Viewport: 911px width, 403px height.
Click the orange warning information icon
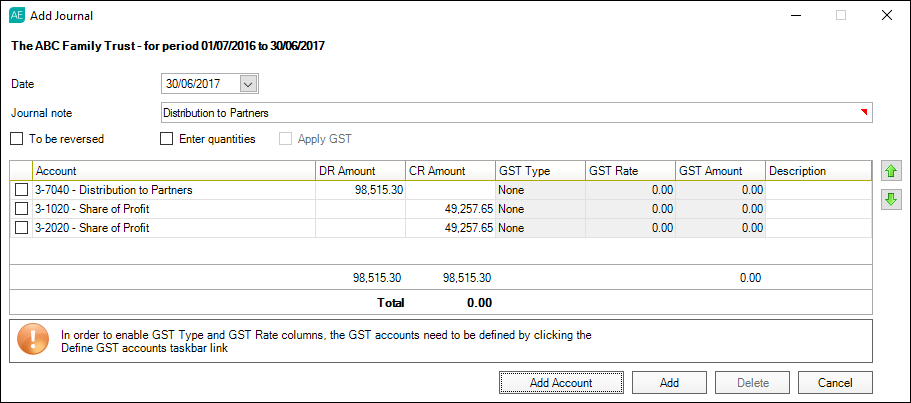pyautogui.click(x=33, y=341)
